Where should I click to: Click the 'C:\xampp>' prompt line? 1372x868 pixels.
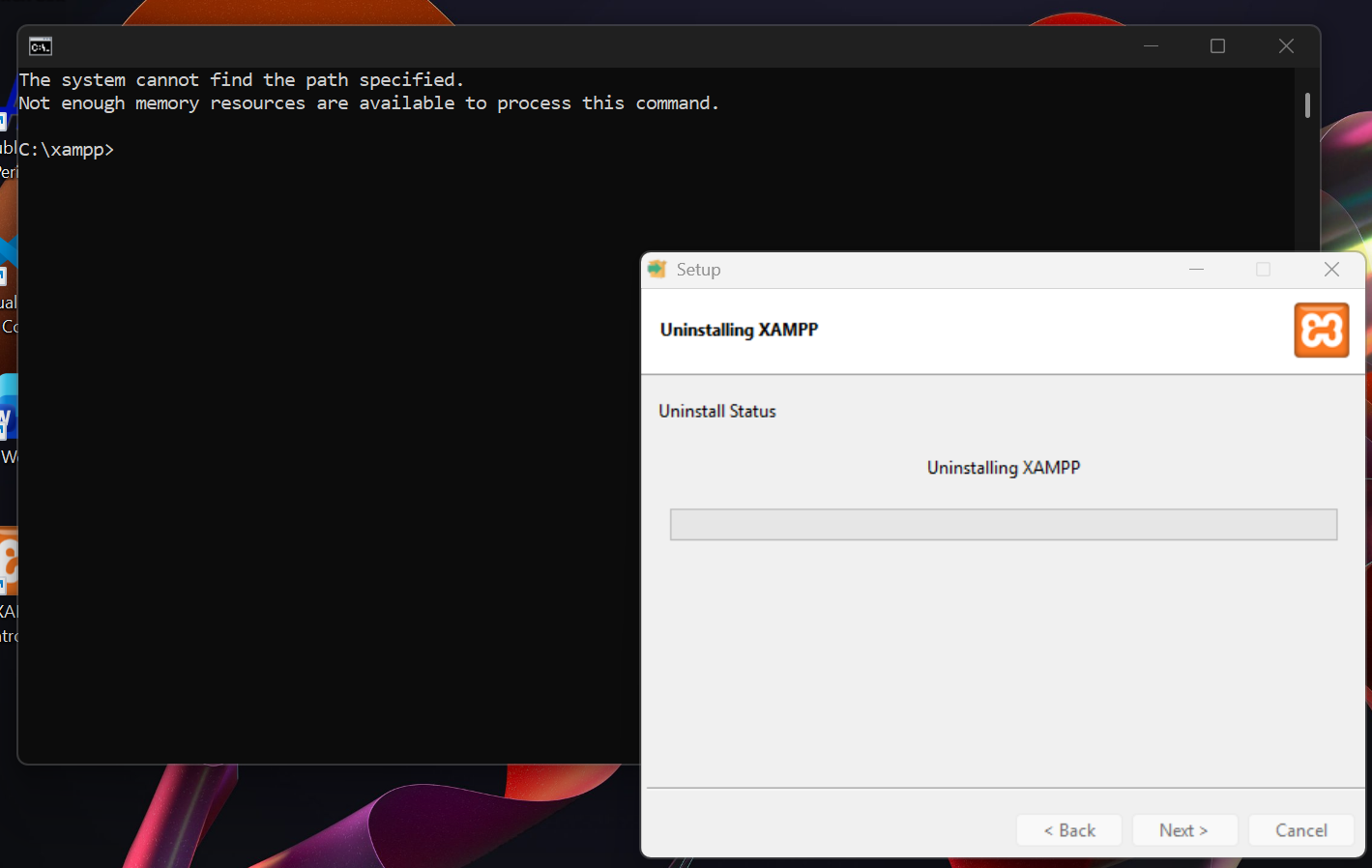(67, 150)
